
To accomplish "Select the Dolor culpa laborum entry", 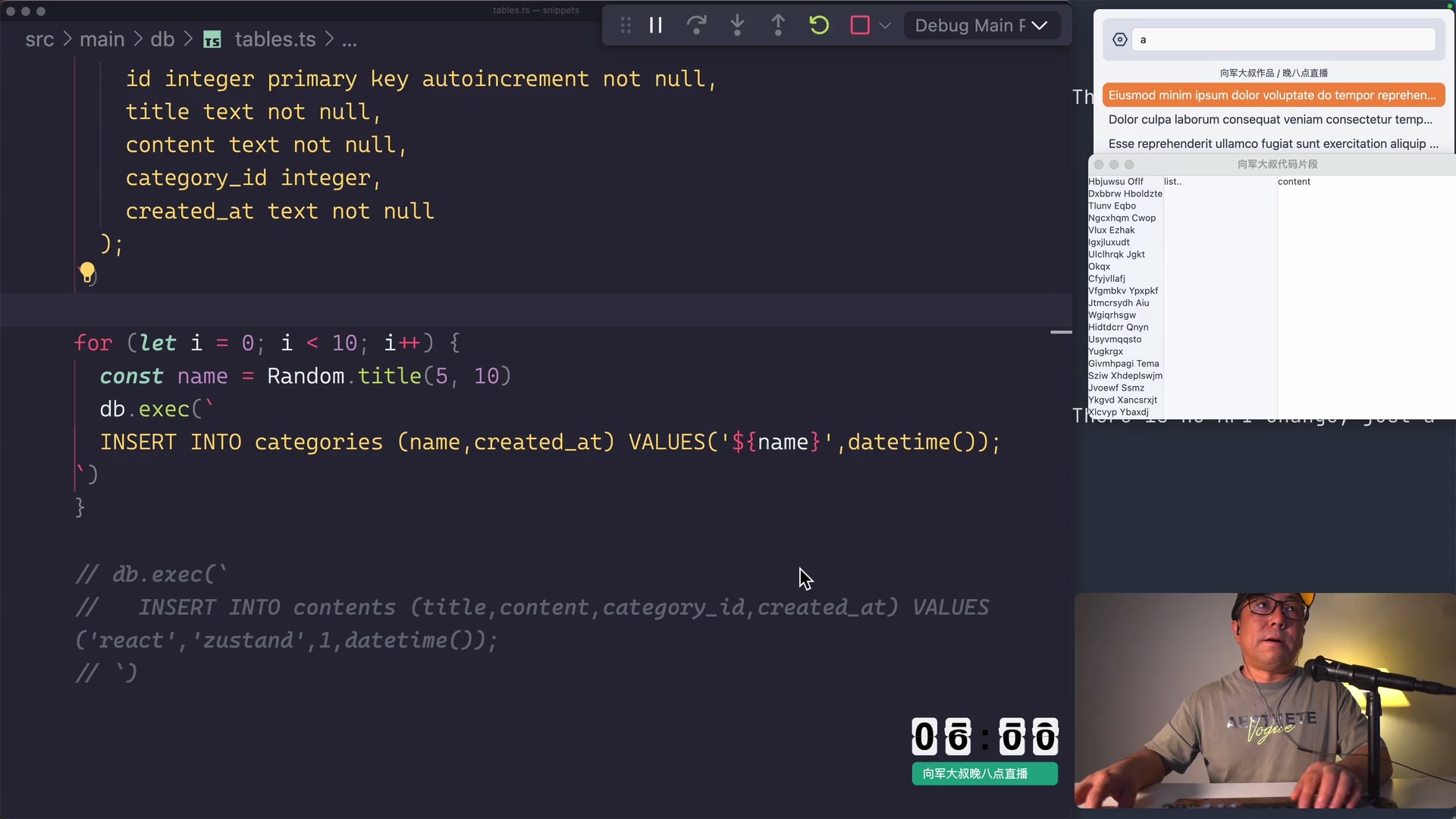I will pos(1270,120).
